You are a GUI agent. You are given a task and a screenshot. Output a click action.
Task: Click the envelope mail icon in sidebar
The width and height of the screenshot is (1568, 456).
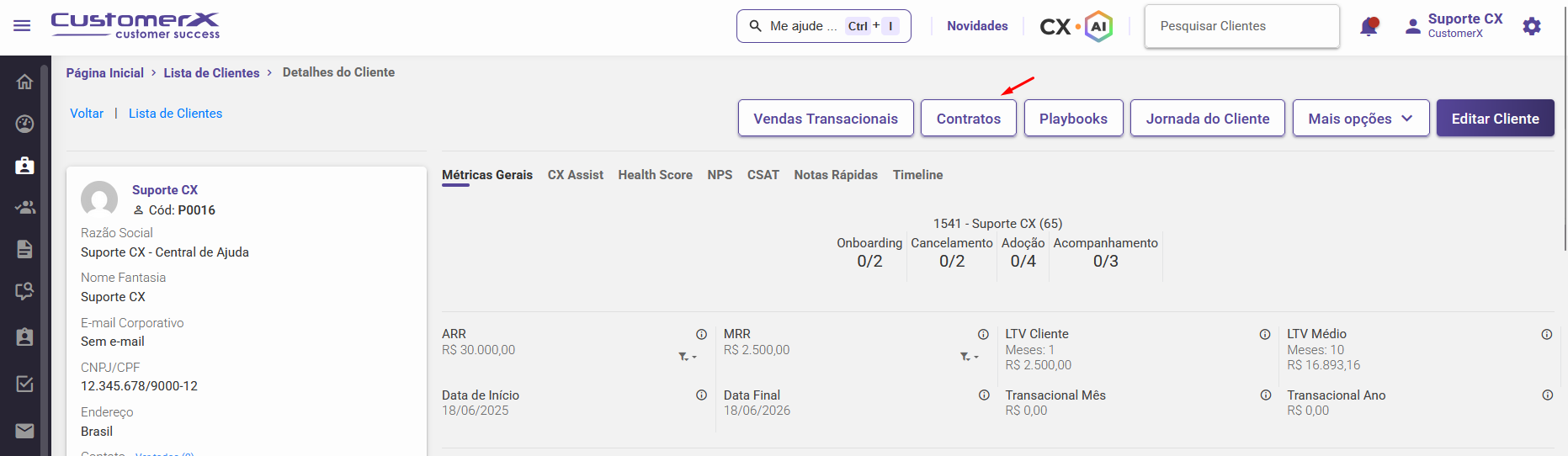pyautogui.click(x=24, y=431)
